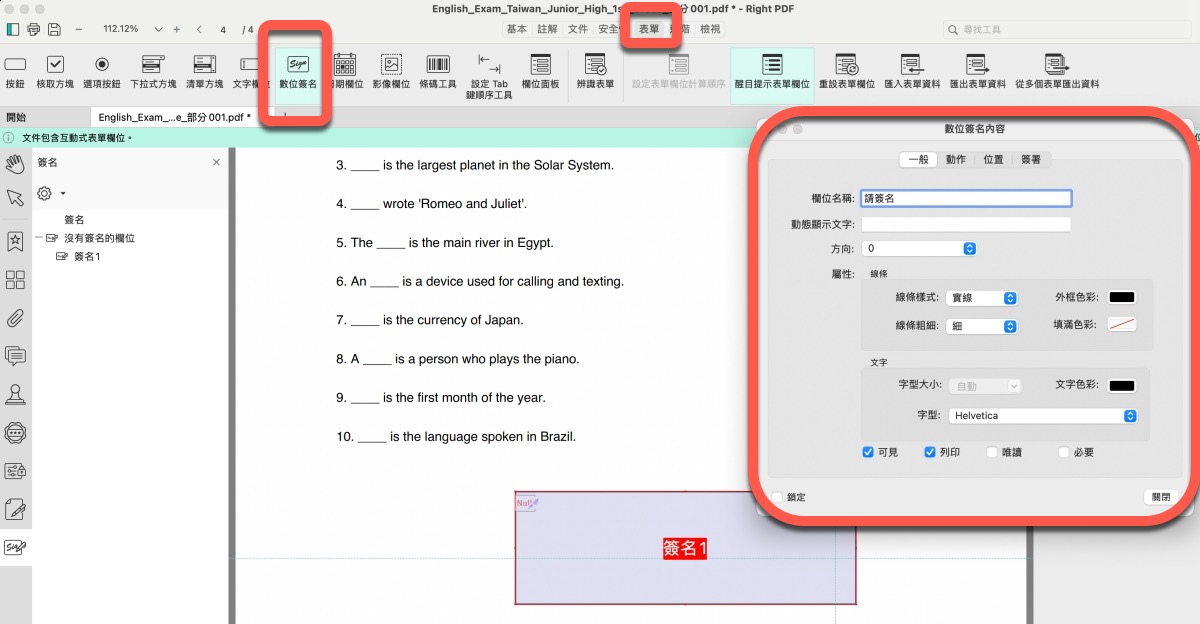This screenshot has width=1200, height=624.
Task: Select the 一般 tab in dialog
Action: (x=919, y=159)
